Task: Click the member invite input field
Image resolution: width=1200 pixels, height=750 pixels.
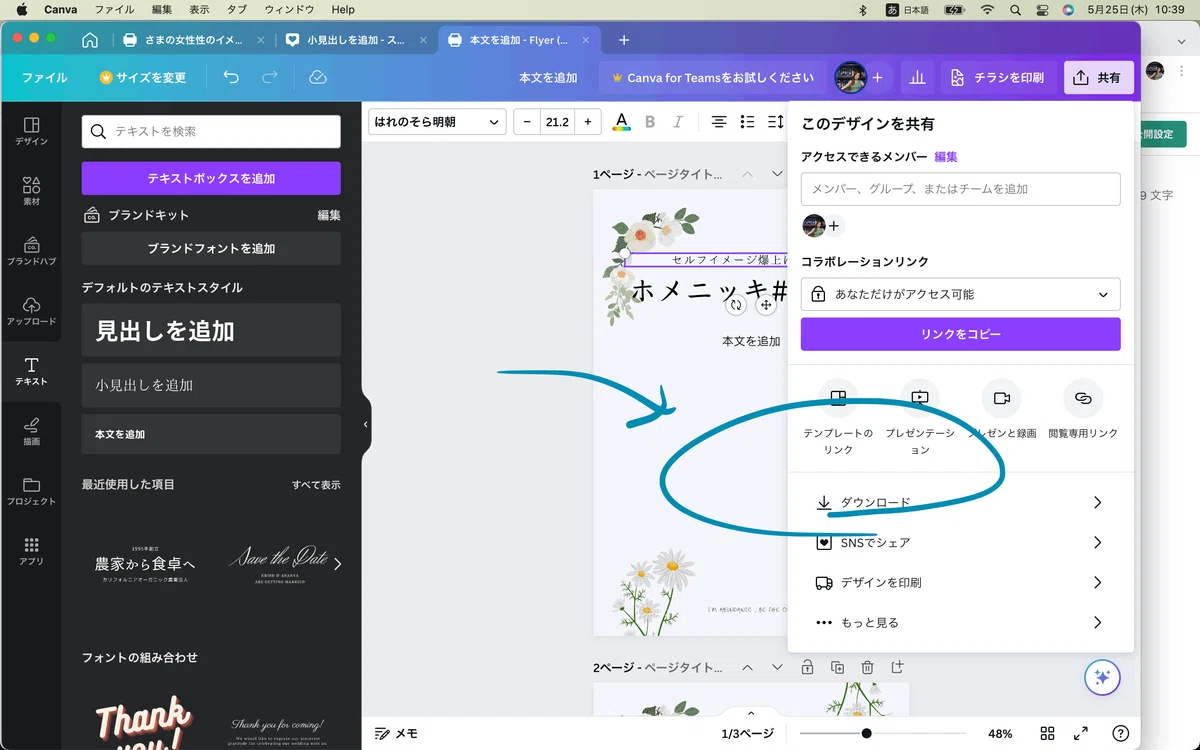Action: (x=960, y=189)
